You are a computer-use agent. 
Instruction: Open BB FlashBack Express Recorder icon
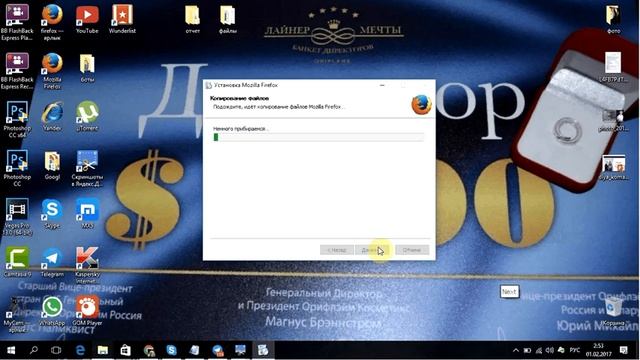coord(17,71)
